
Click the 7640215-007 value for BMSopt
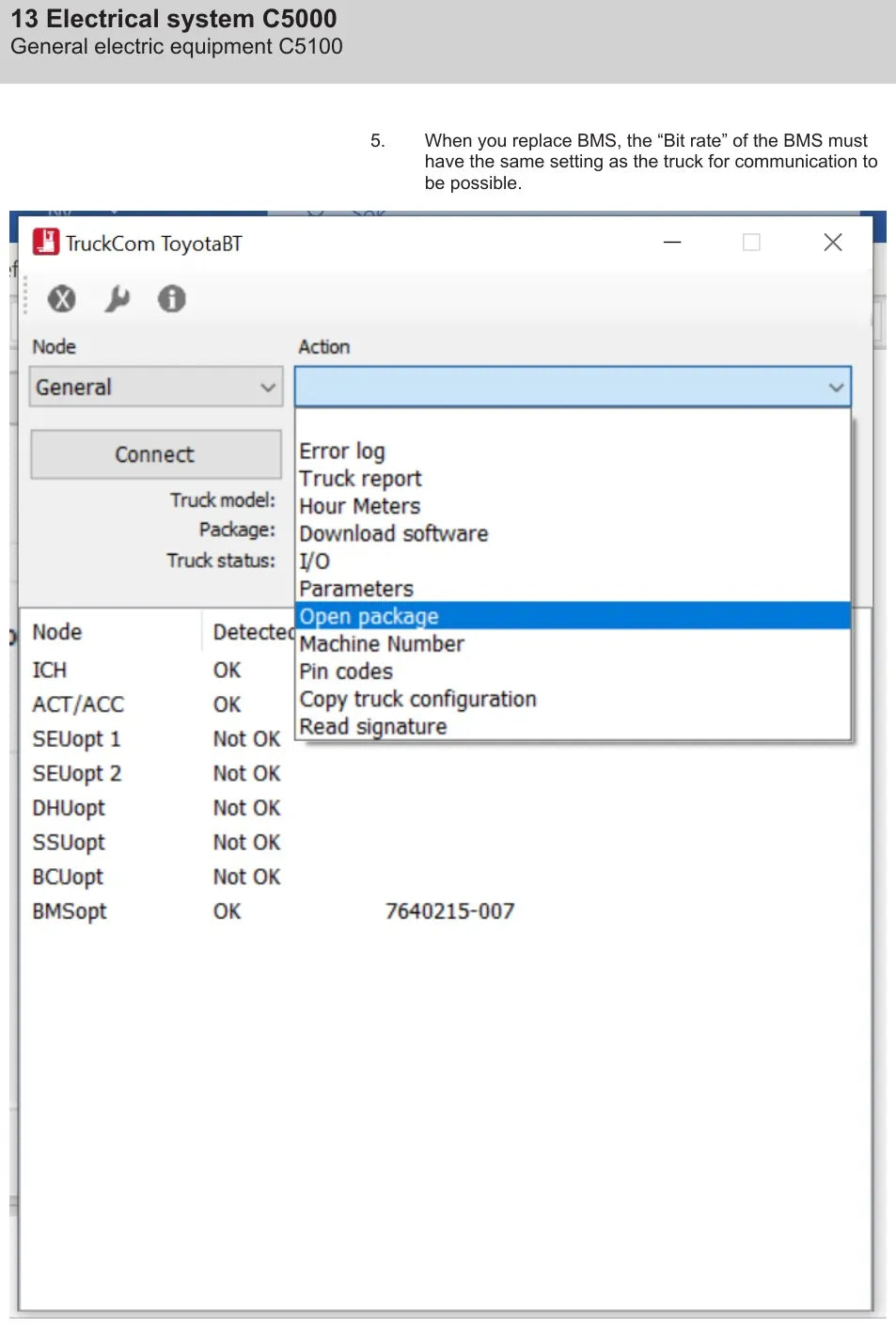click(449, 911)
